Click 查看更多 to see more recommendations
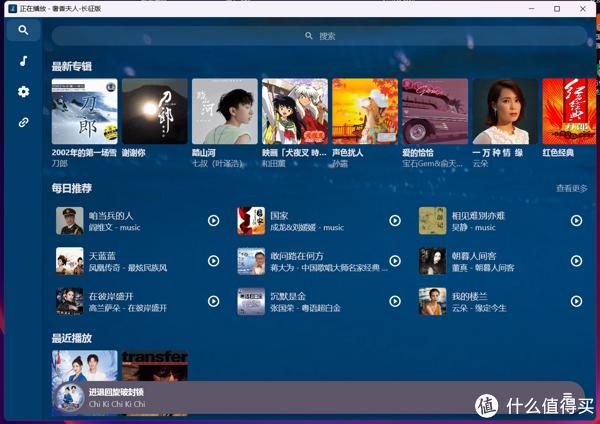The height and width of the screenshot is (424, 600). point(571,188)
